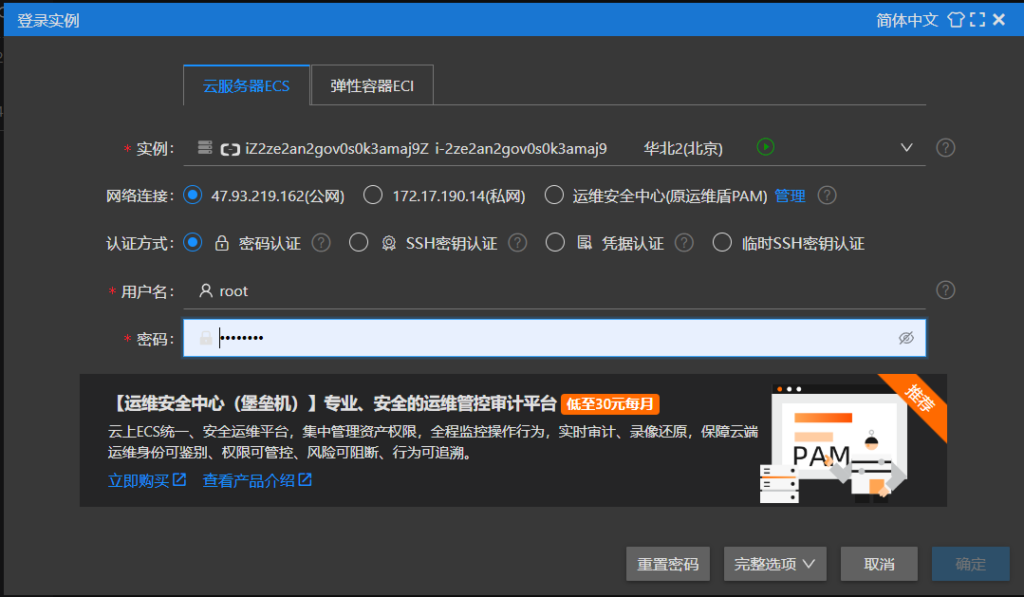Image resolution: width=1024 pixels, height=597 pixels.
Task: Expand the 实例 instance dropdown
Action: [x=907, y=148]
